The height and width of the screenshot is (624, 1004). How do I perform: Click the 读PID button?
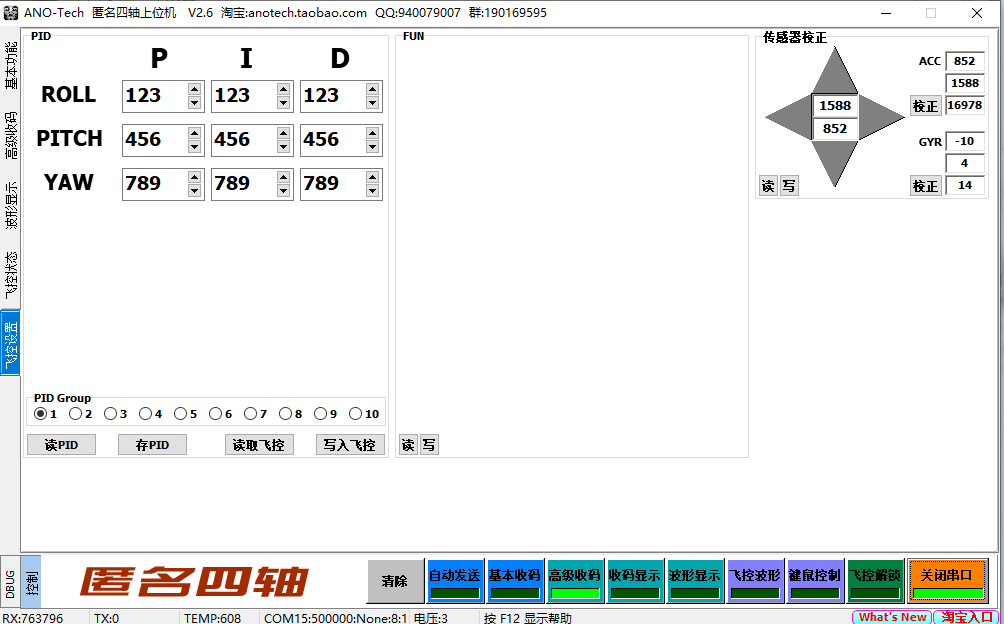pyautogui.click(x=61, y=445)
